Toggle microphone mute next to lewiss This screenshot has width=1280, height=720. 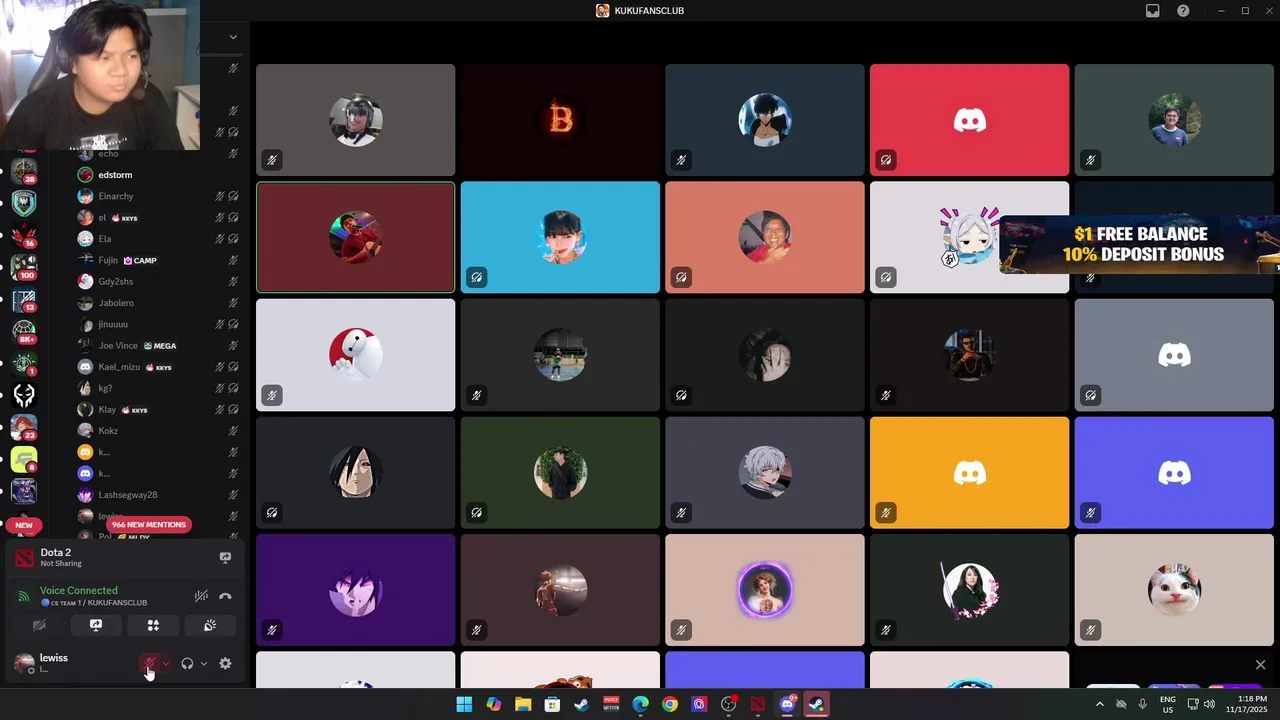149,664
